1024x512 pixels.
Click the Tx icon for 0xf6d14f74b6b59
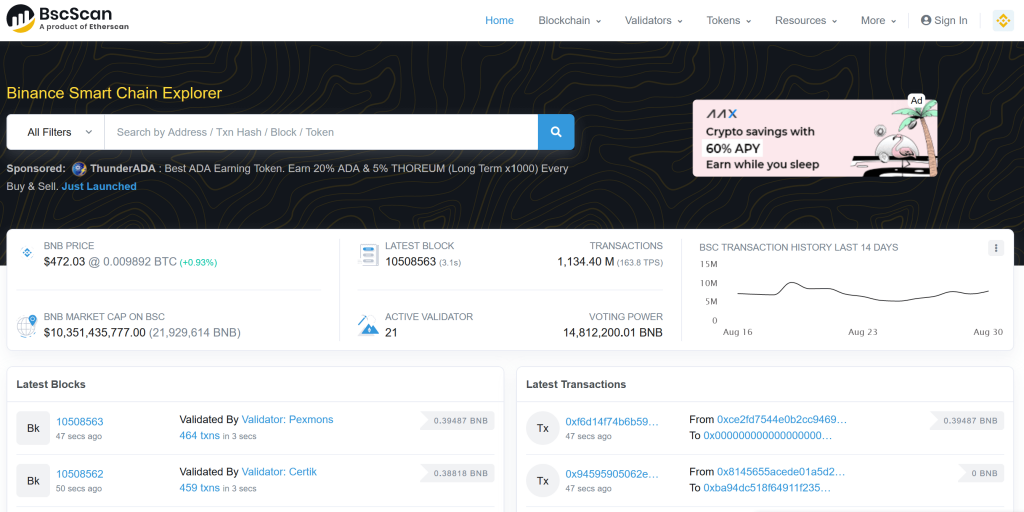[543, 428]
